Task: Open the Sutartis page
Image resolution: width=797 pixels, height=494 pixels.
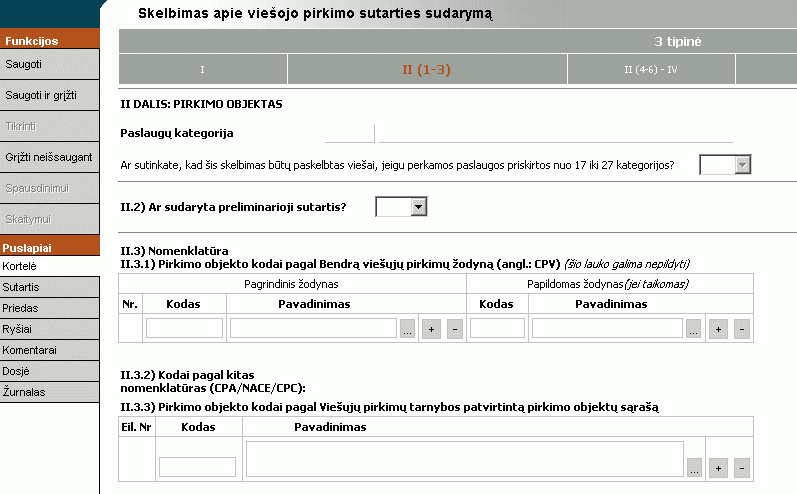Action: pyautogui.click(x=49, y=287)
